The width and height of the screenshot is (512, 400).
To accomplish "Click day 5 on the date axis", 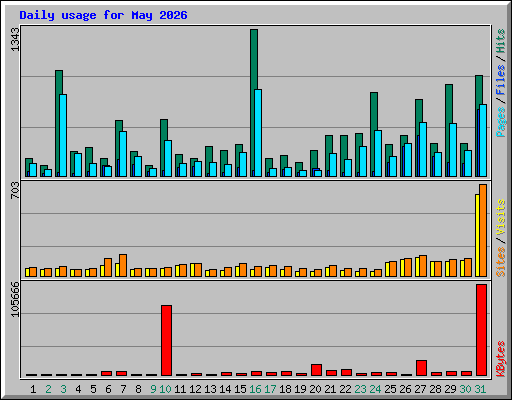I will (93, 389).
